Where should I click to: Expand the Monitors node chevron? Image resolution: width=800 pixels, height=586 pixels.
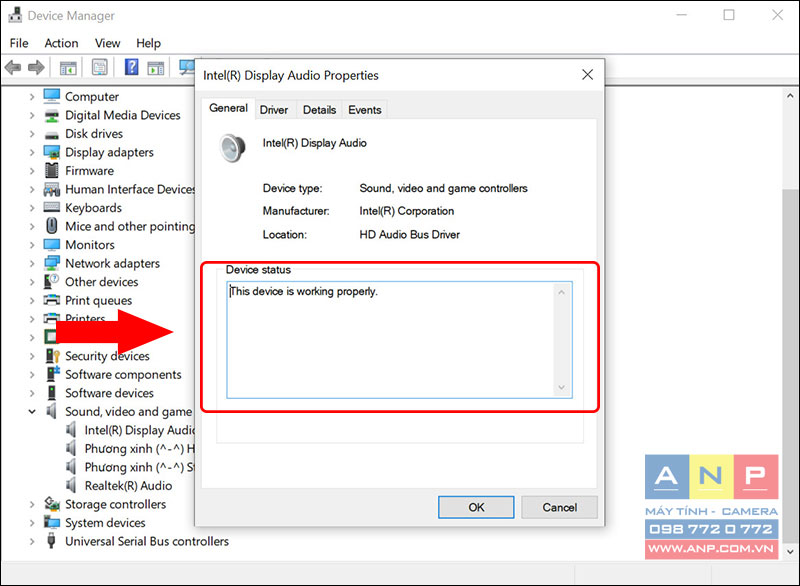[x=32, y=245]
